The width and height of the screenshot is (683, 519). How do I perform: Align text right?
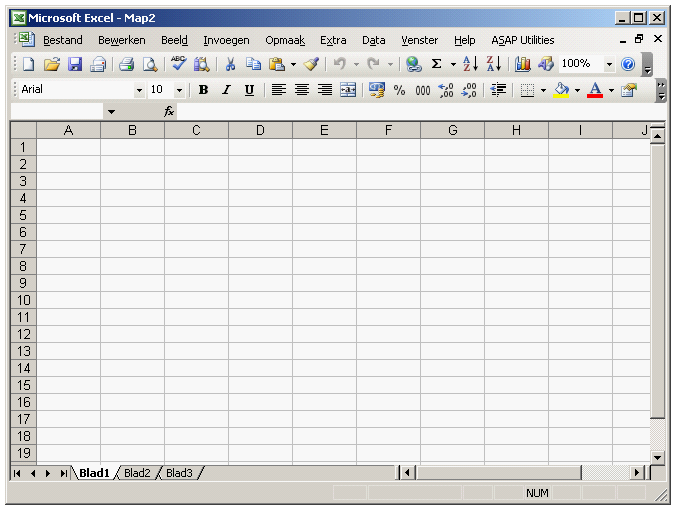325,90
